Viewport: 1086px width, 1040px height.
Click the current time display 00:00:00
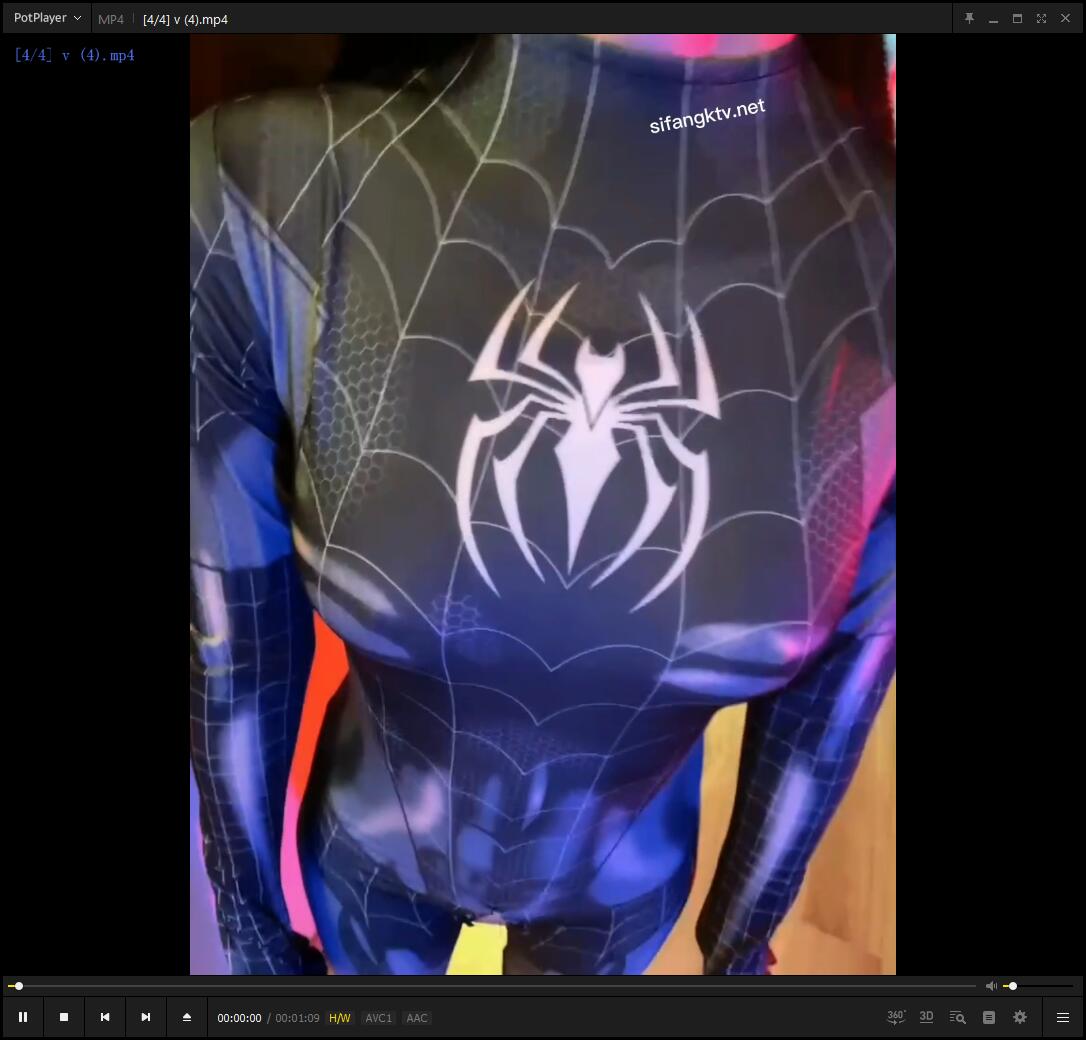[x=239, y=1018]
